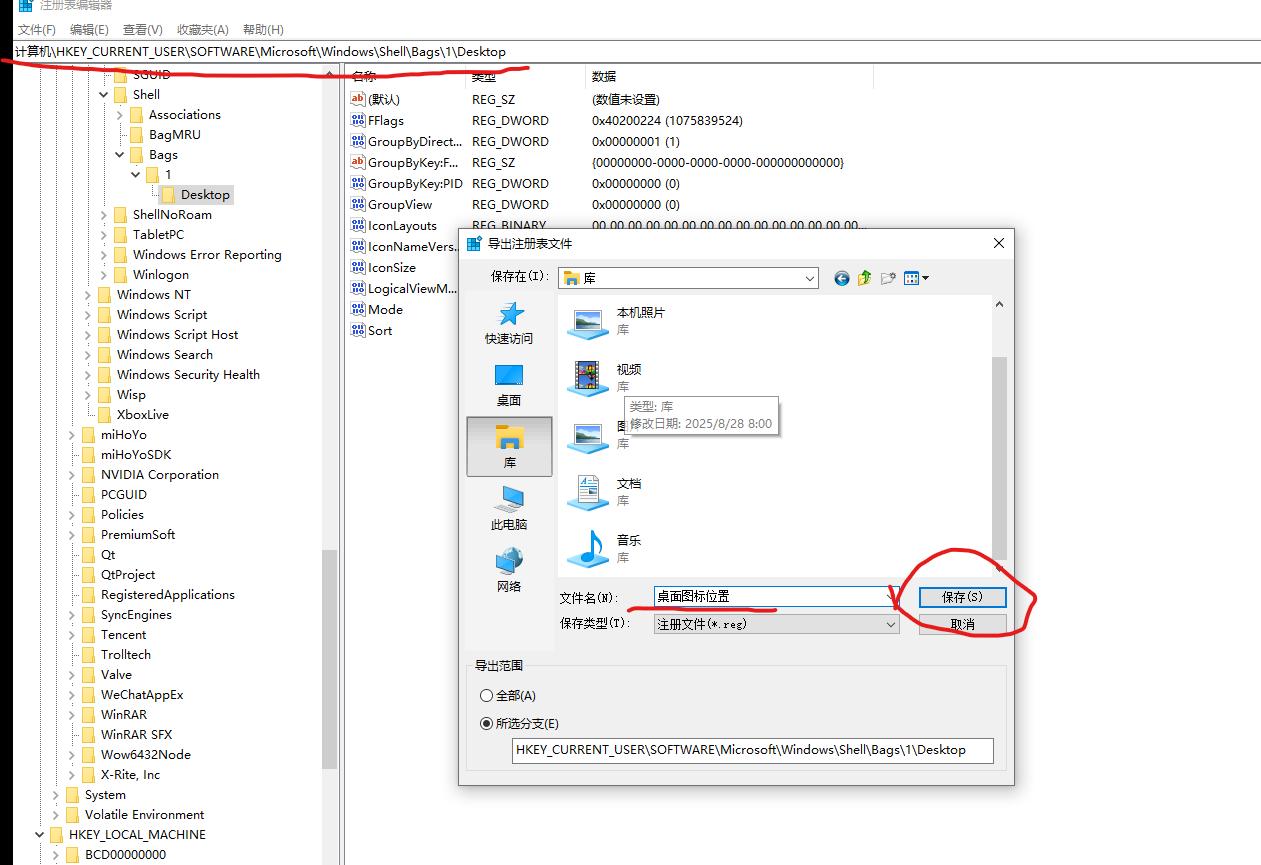This screenshot has height=865, width=1261.
Task: Select the (默认) registry value
Action: click(x=384, y=99)
